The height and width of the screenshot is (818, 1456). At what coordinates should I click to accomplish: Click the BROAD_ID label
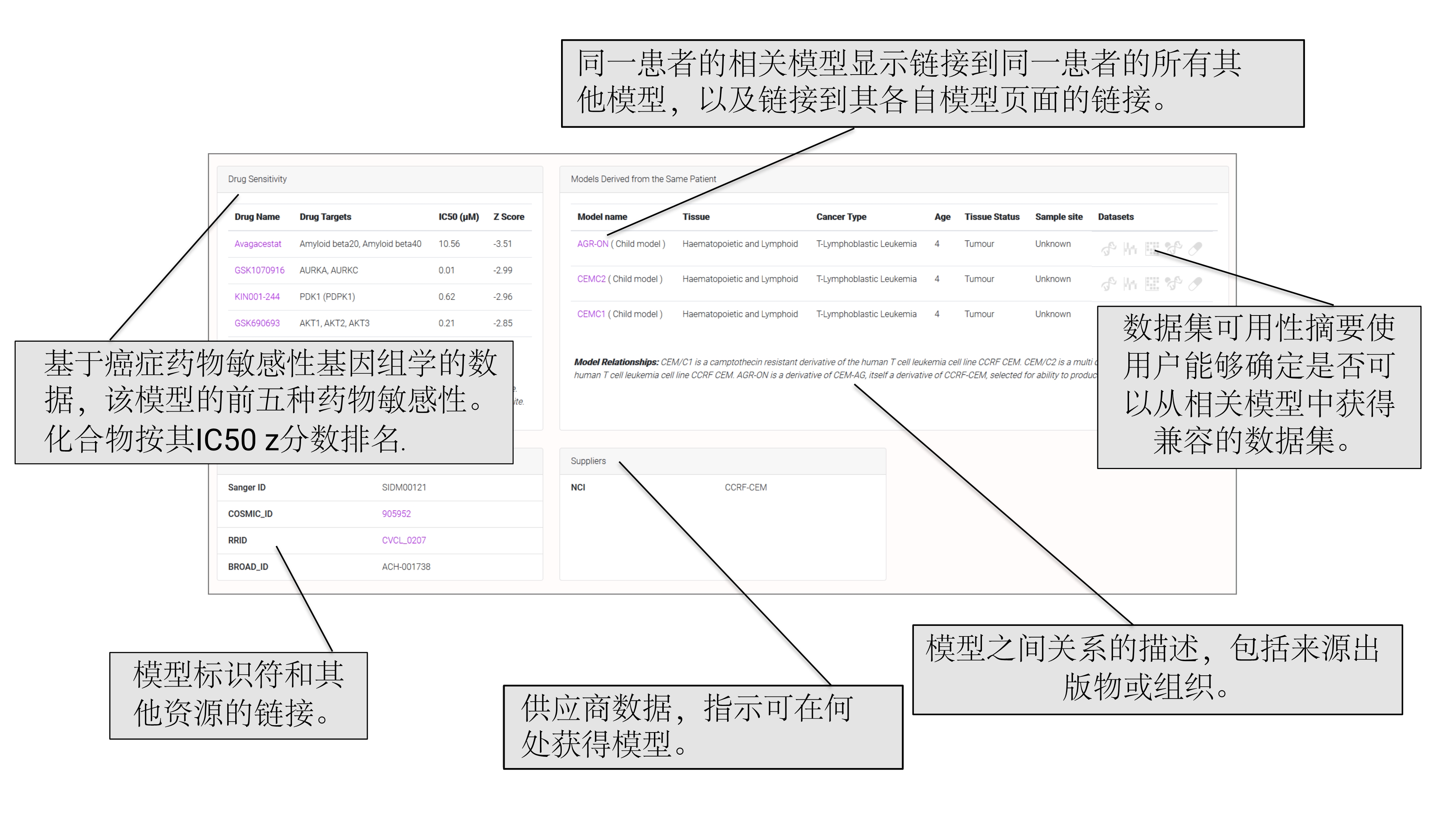click(248, 567)
